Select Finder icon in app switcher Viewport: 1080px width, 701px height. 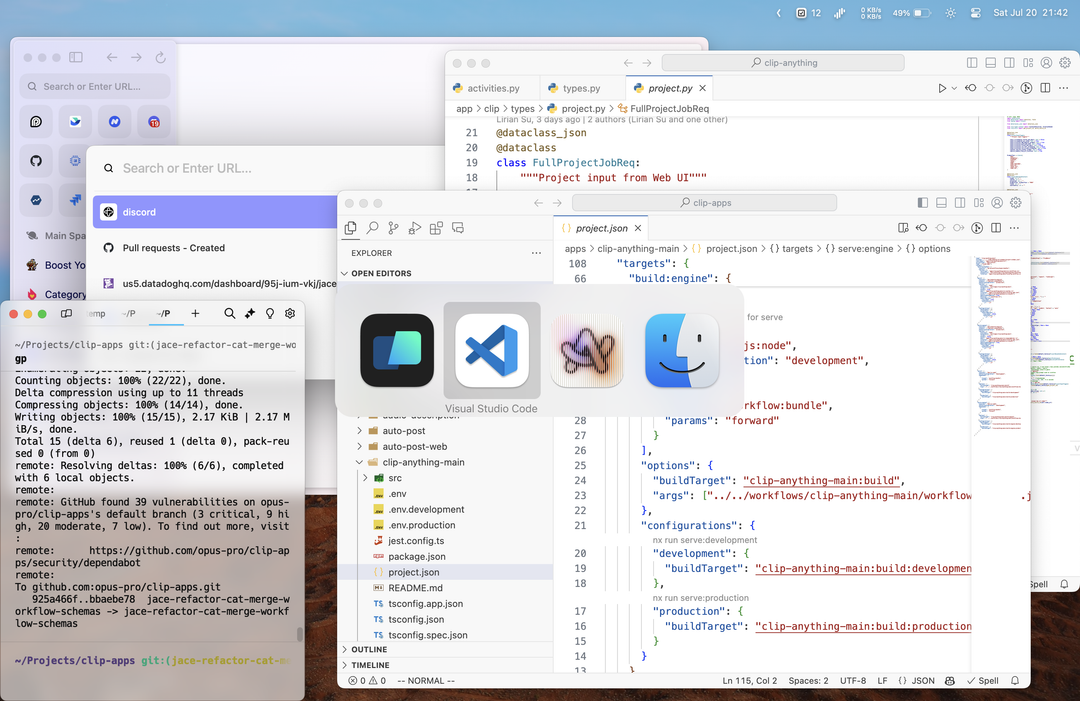[682, 350]
